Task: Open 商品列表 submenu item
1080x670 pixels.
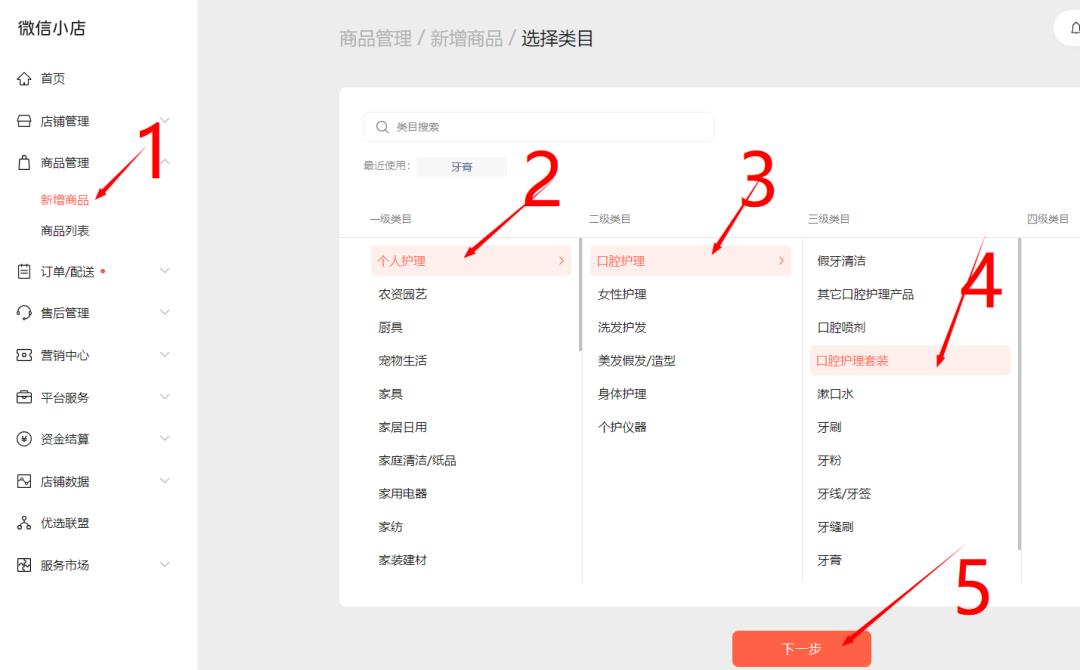Action: coord(65,231)
